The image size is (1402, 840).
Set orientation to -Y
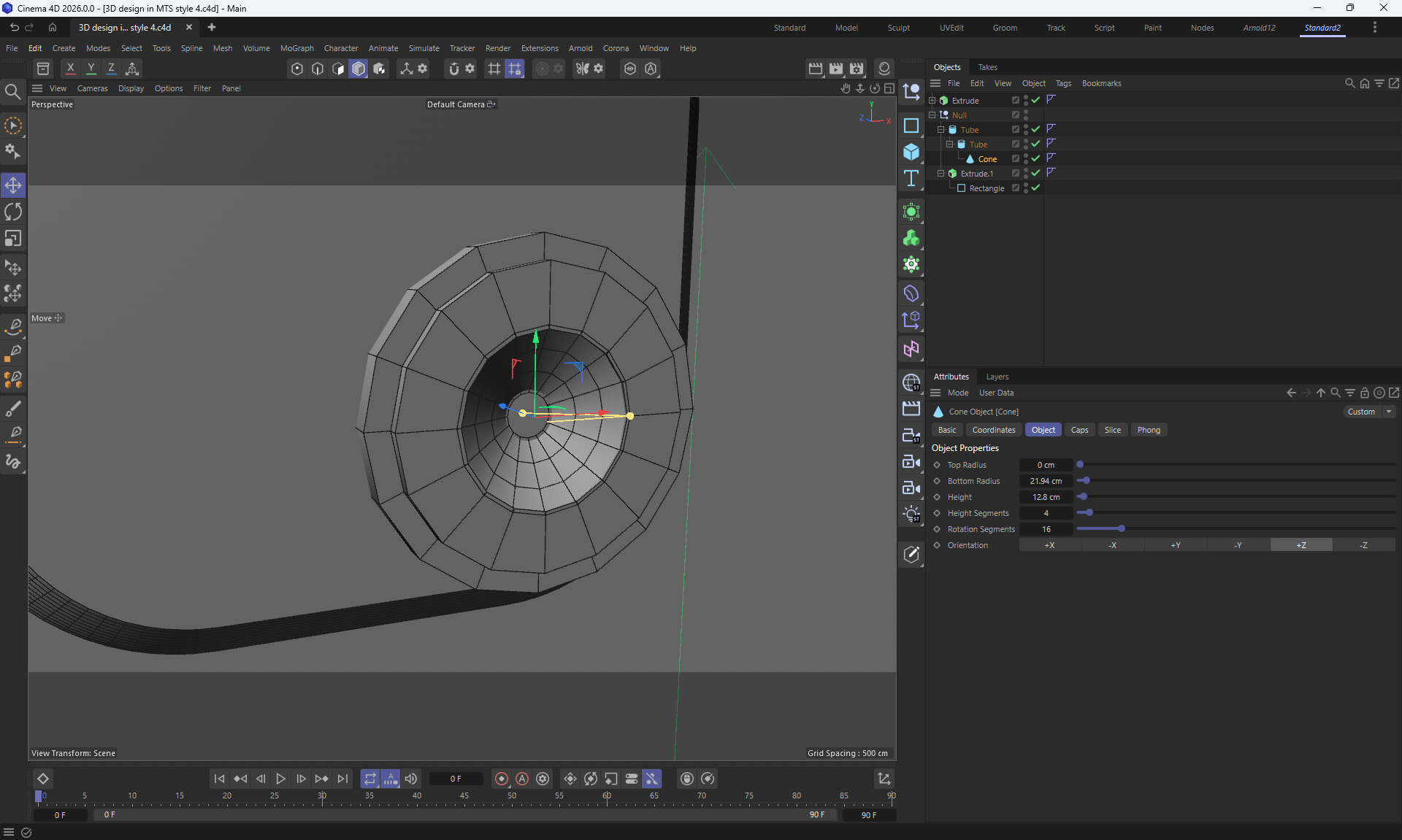point(1238,545)
